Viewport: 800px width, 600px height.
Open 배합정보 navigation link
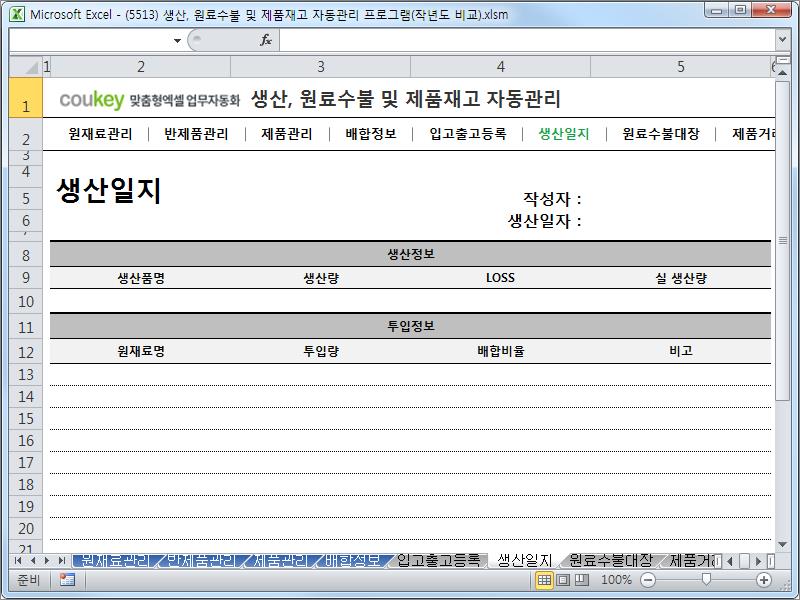point(371,134)
